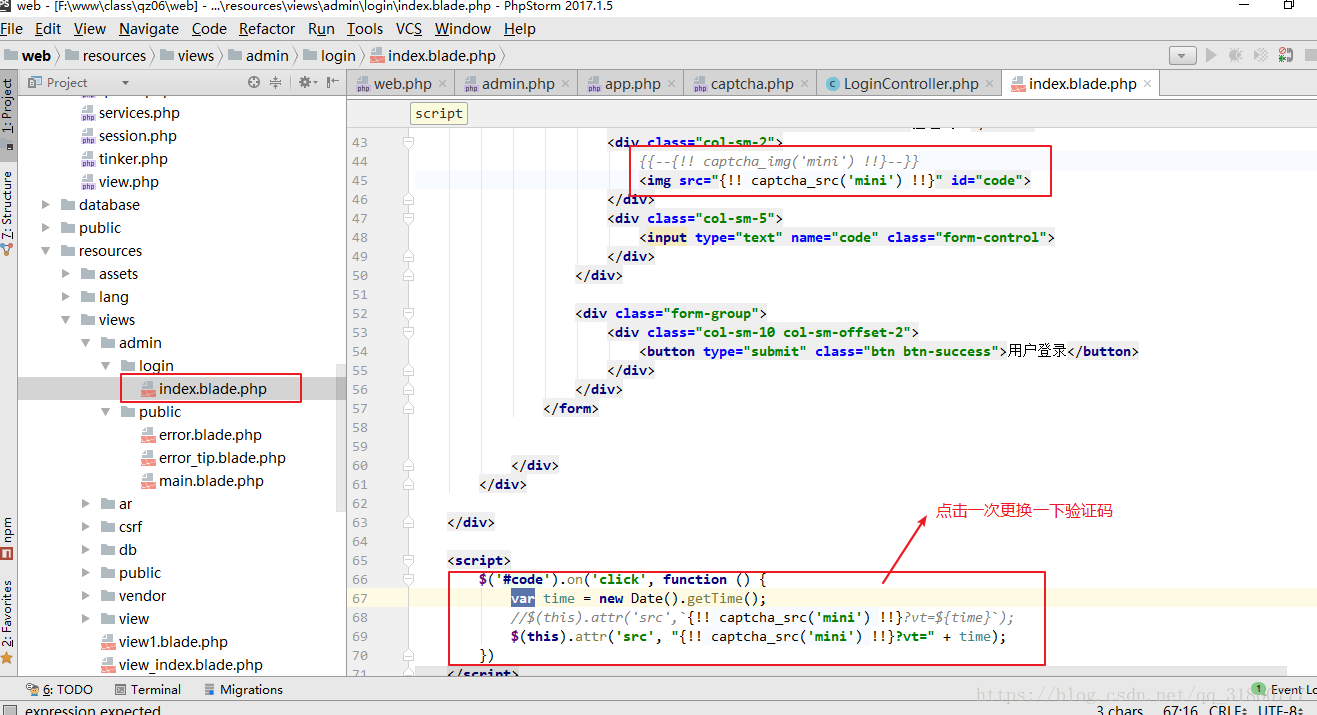
Task: Collapse the views folder
Action: [66, 320]
